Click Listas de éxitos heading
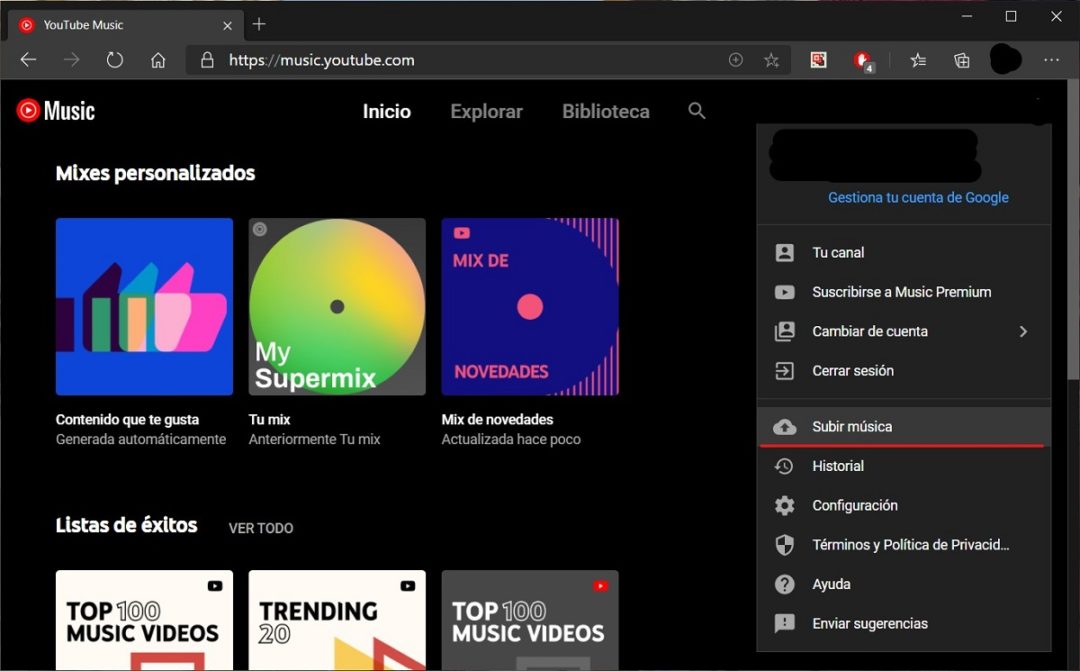This screenshot has height=671, width=1080. point(126,525)
